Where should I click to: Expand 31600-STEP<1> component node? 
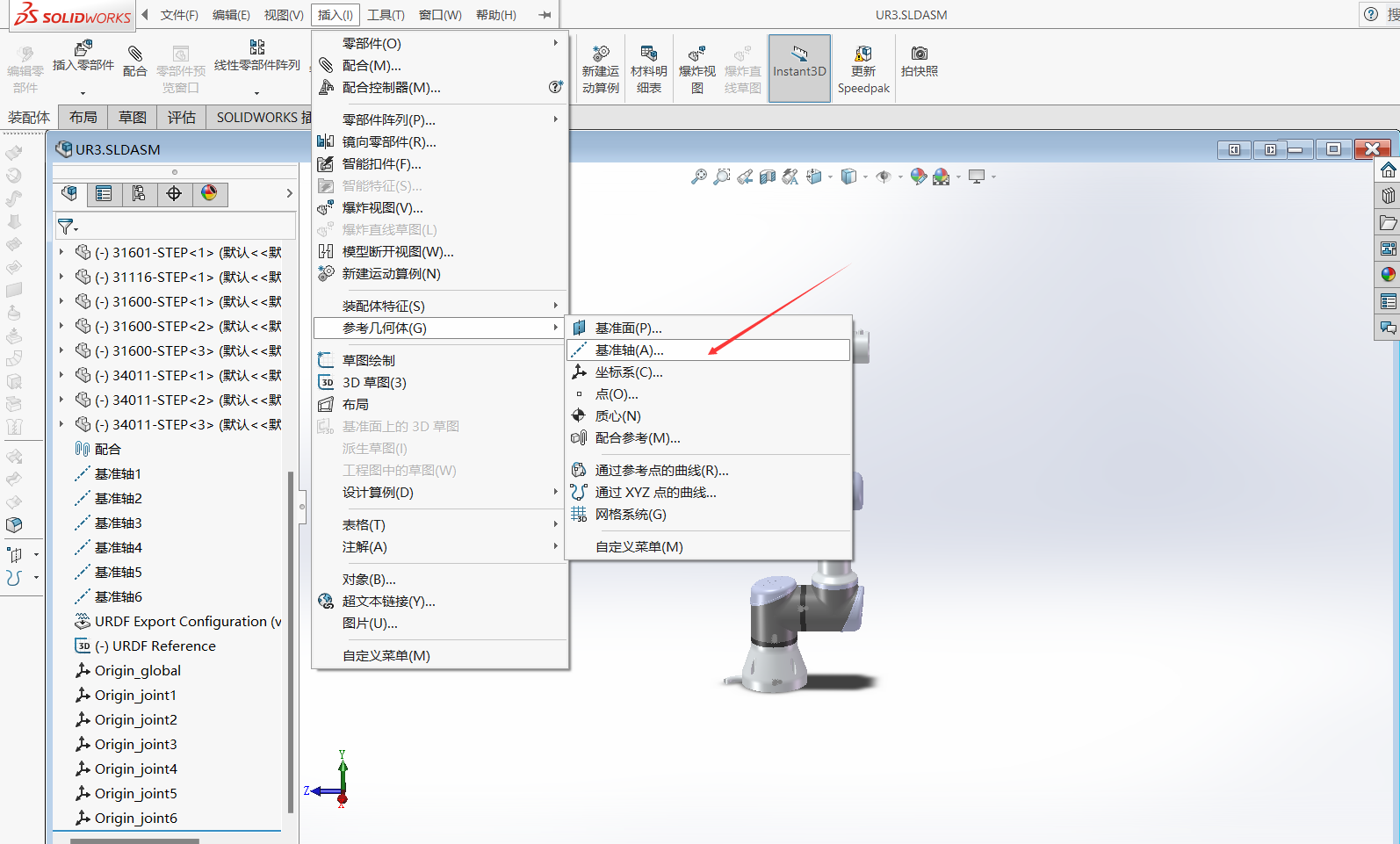coord(61,301)
